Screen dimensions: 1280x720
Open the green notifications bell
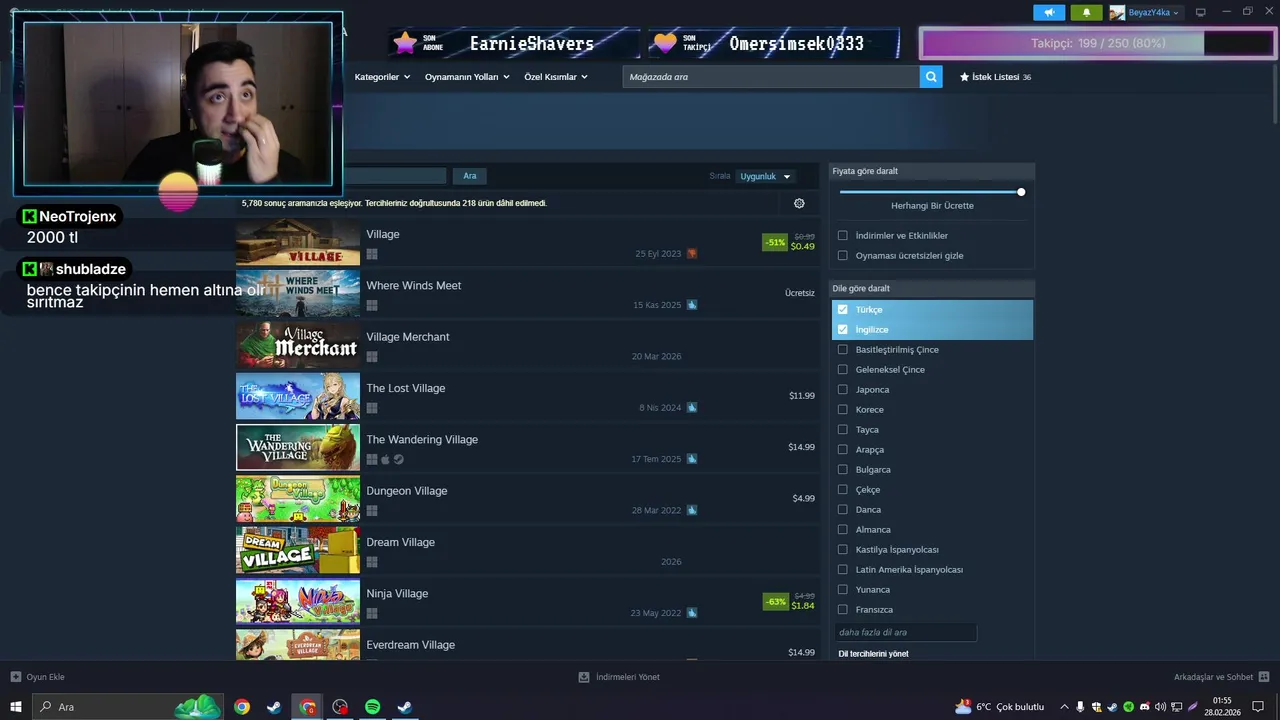[1086, 13]
